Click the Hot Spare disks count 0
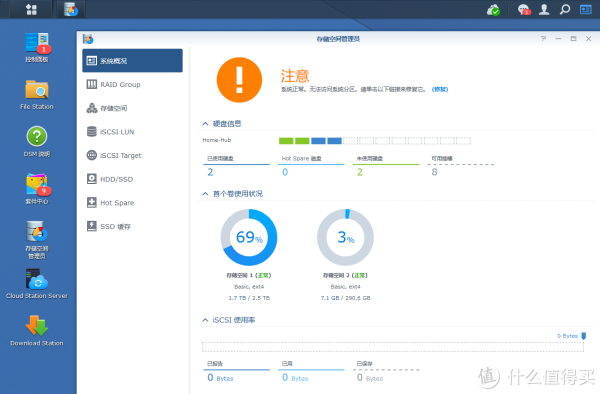 [285, 172]
